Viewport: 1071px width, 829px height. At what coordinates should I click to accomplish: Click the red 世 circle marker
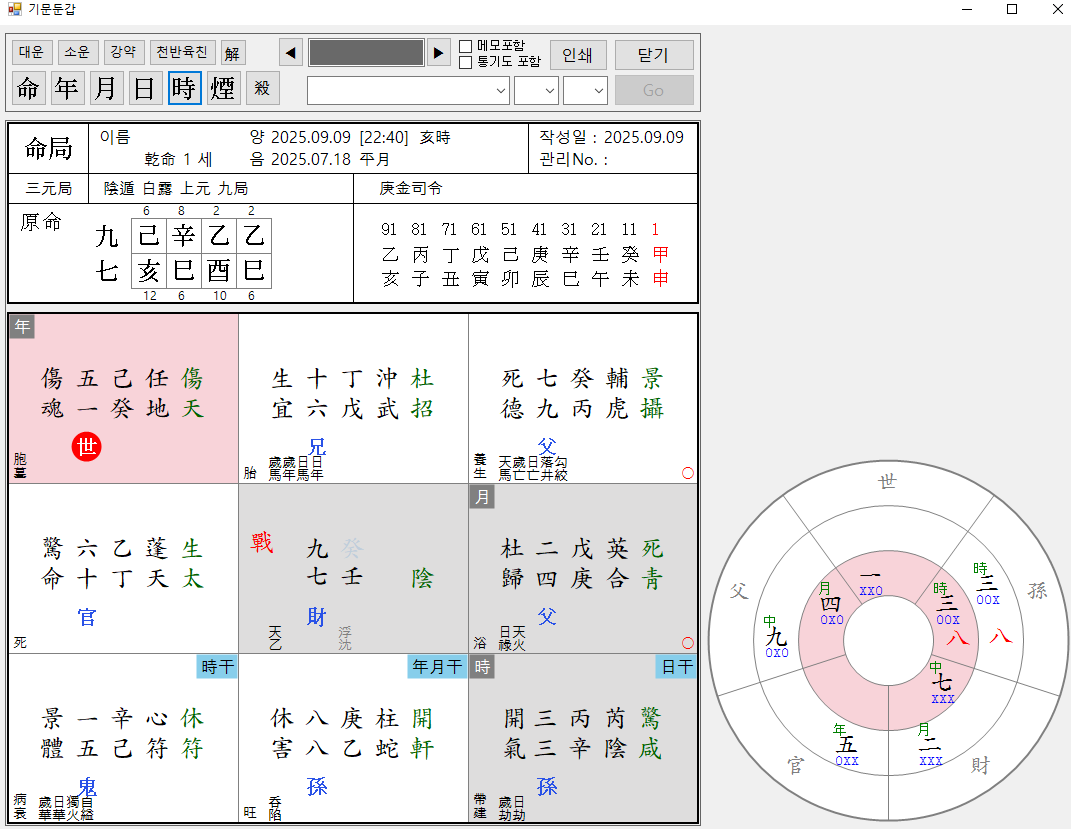pos(87,447)
